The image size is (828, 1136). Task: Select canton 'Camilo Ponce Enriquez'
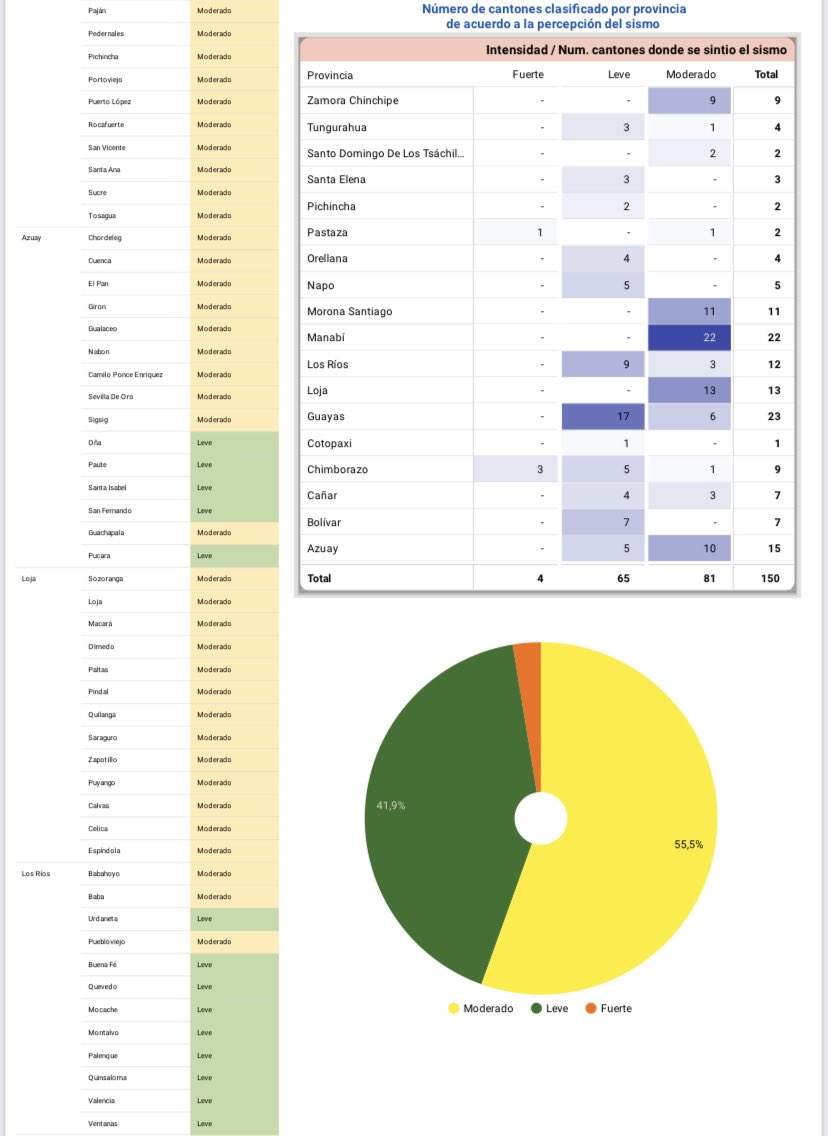click(x=125, y=375)
